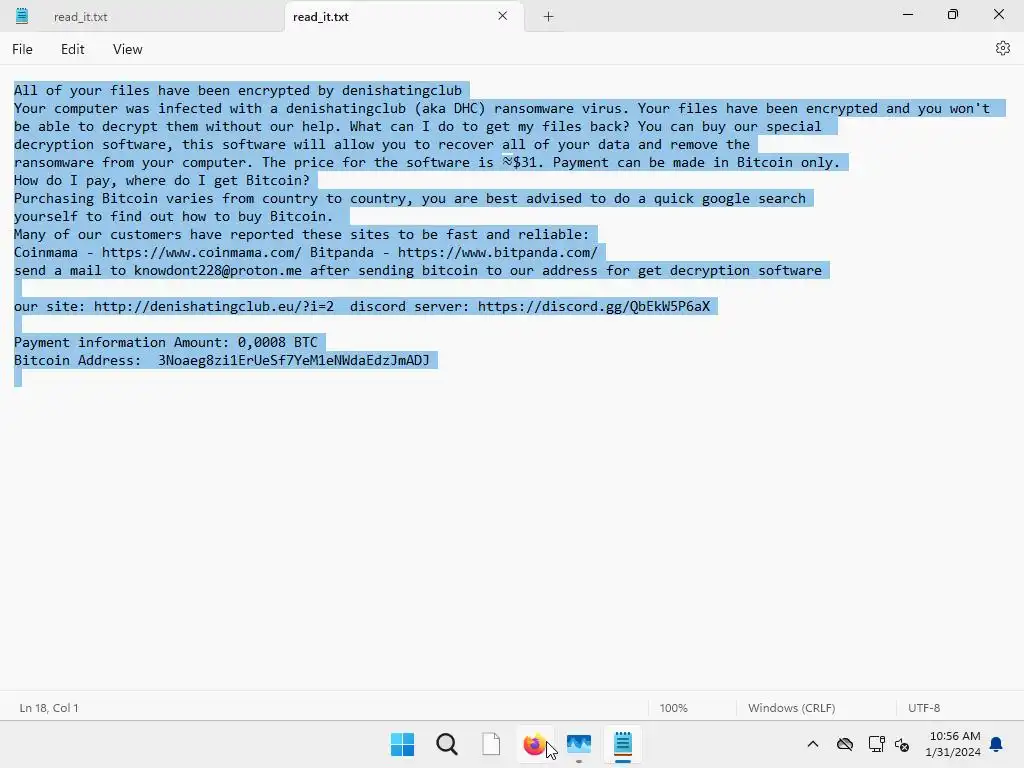Add a new tab with plus button
Screen dimensions: 1024x768
click(x=549, y=17)
